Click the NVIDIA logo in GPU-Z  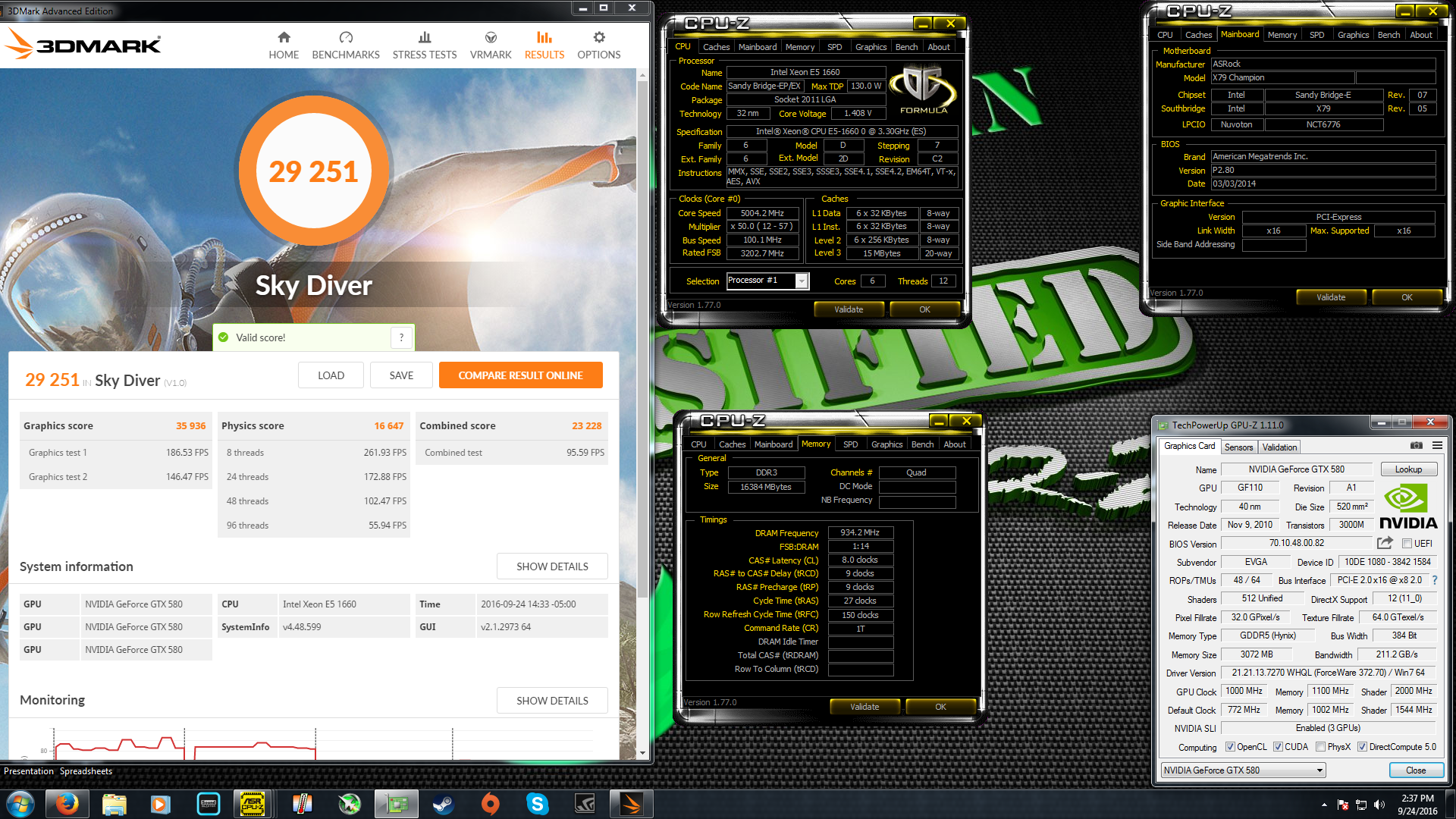point(1408,507)
